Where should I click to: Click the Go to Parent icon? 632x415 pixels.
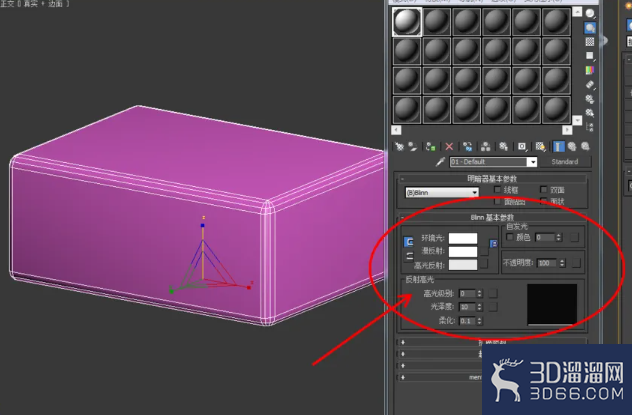coord(572,147)
